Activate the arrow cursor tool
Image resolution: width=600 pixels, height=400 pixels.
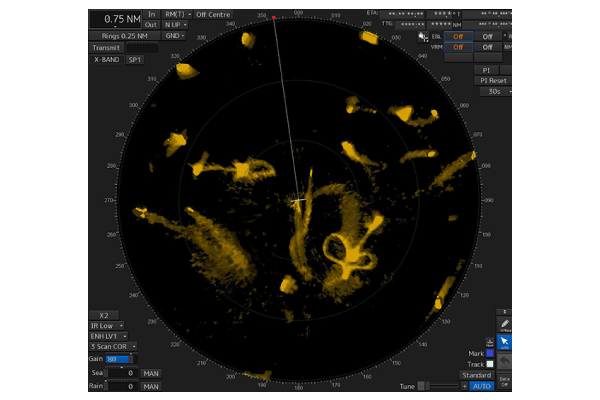pyautogui.click(x=505, y=341)
